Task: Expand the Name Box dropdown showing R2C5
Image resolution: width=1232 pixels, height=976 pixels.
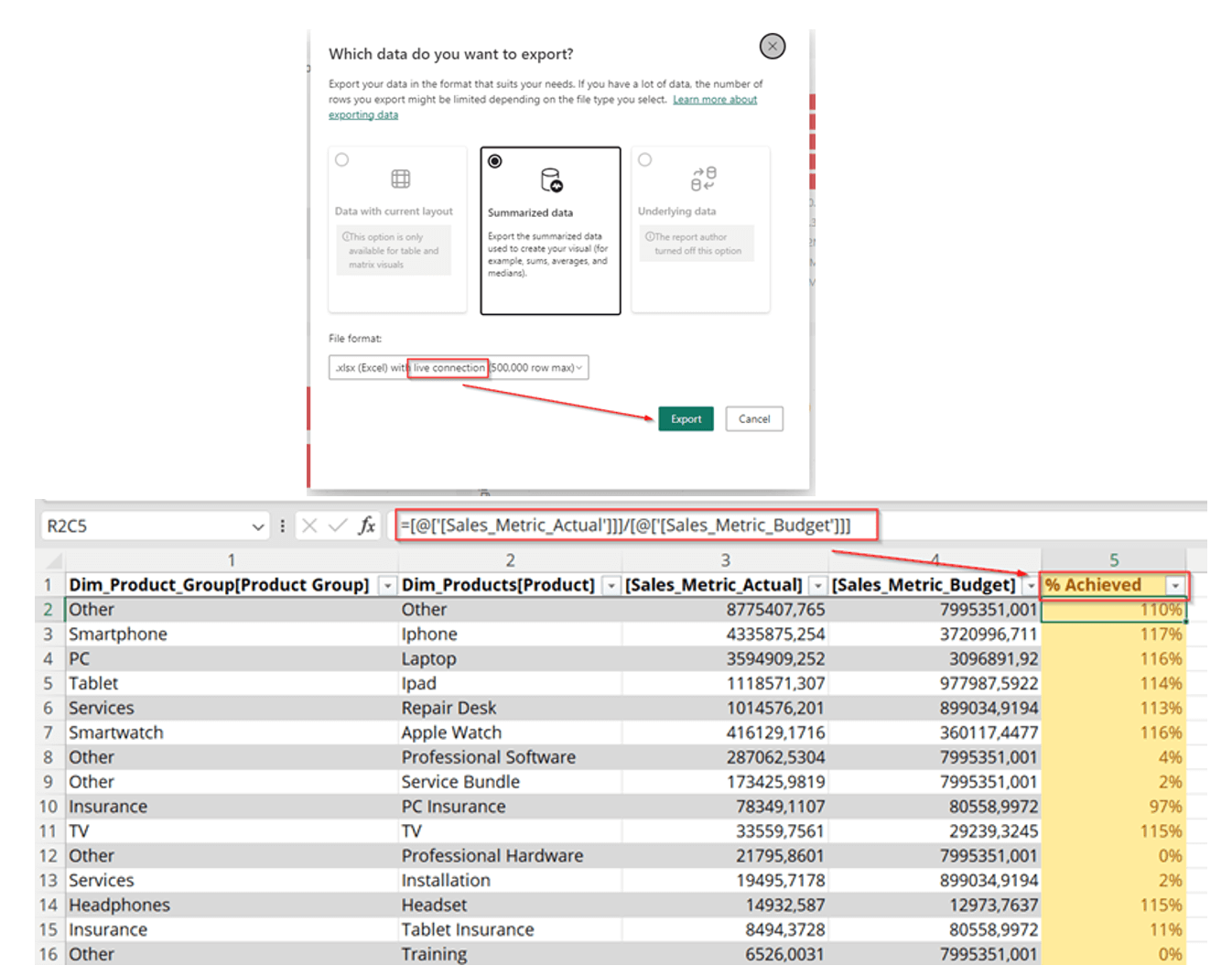Action: [258, 526]
